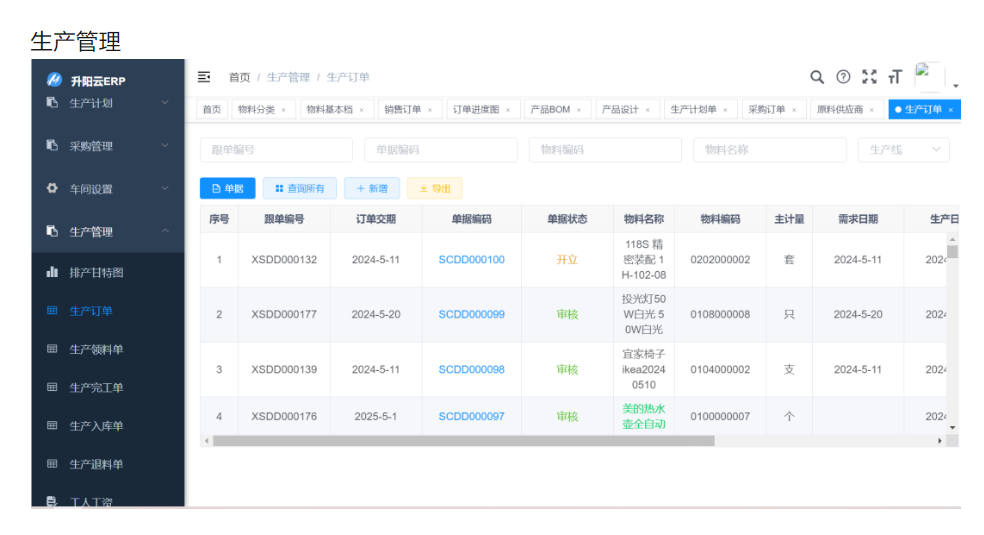Toggle fullscreen mode icon

coord(869,77)
